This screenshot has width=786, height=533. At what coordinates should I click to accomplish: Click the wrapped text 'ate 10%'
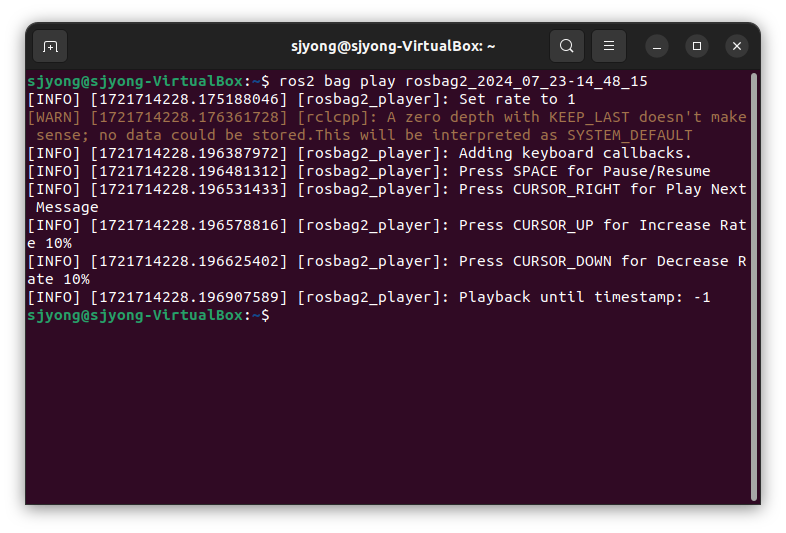pyautogui.click(x=59, y=279)
